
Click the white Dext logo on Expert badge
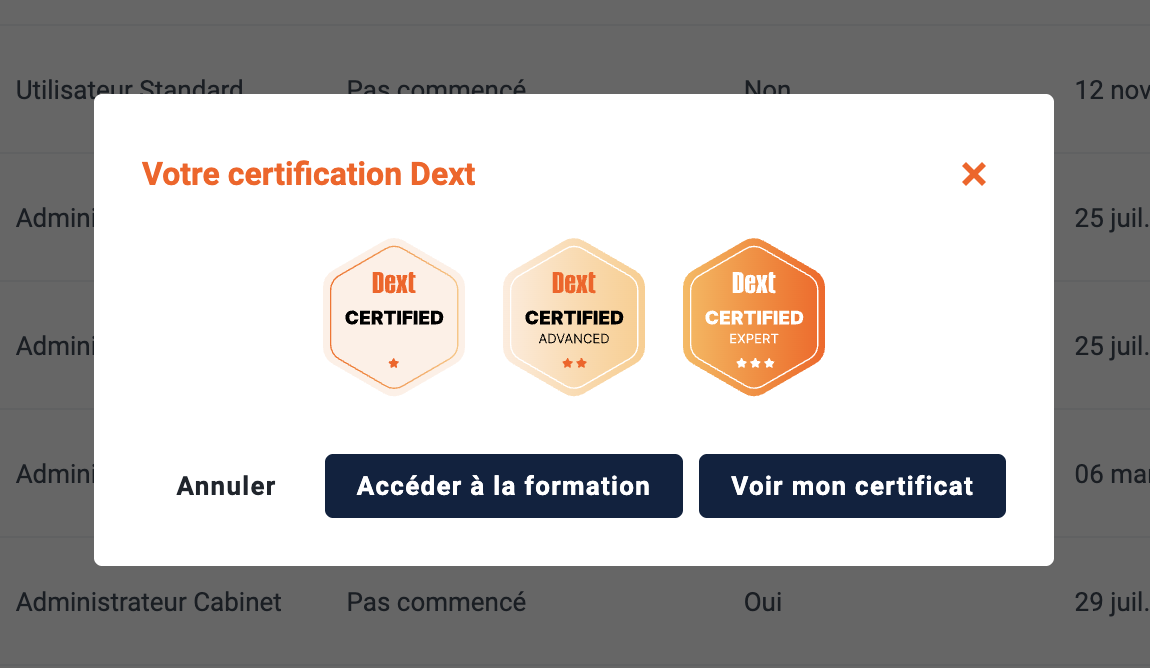(754, 283)
